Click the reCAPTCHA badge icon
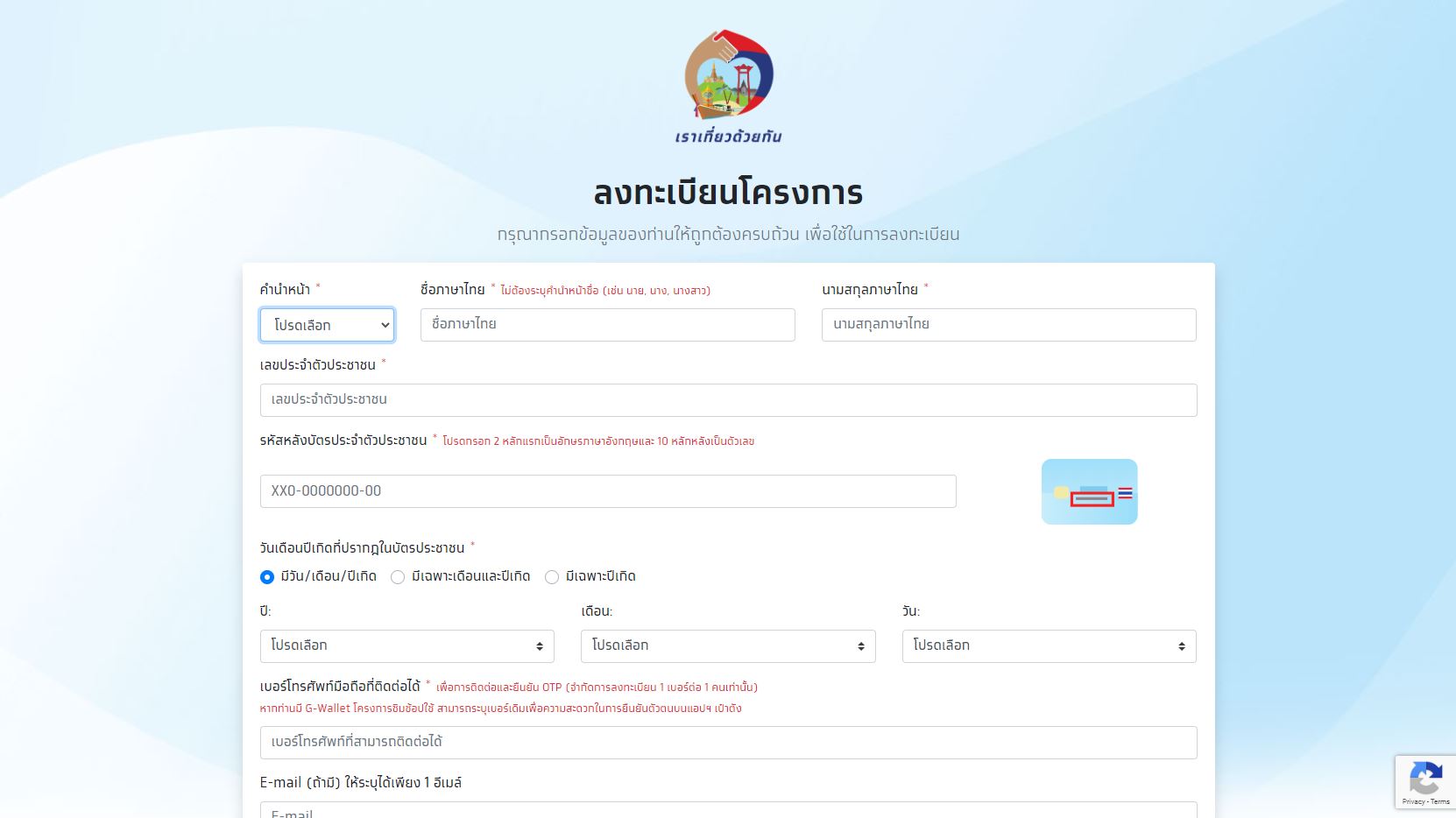1456x818 pixels. (x=1425, y=777)
